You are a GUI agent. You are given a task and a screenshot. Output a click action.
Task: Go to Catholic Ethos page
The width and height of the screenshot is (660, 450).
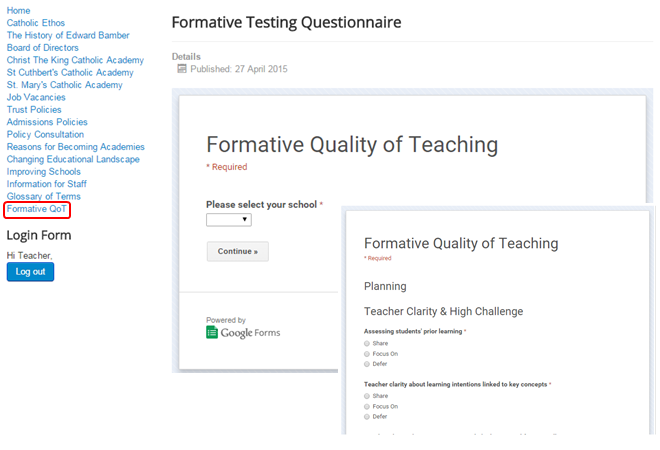tap(35, 23)
